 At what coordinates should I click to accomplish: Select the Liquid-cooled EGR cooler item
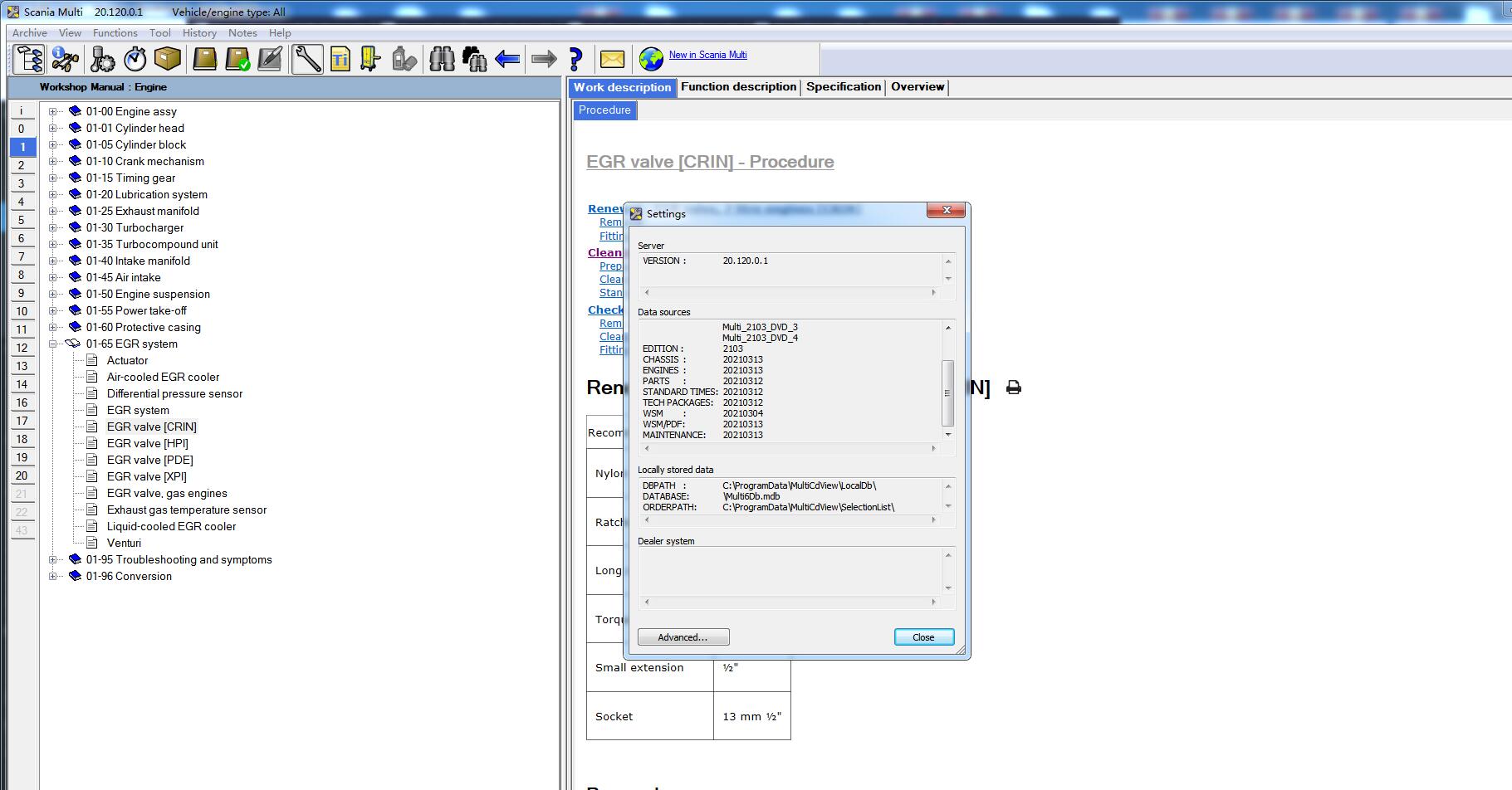[171, 526]
